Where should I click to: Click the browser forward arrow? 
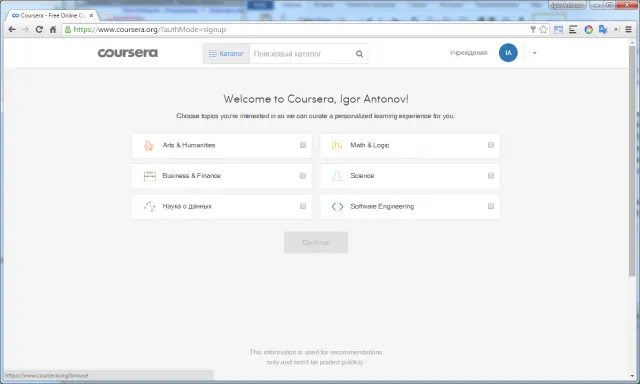(x=25, y=29)
